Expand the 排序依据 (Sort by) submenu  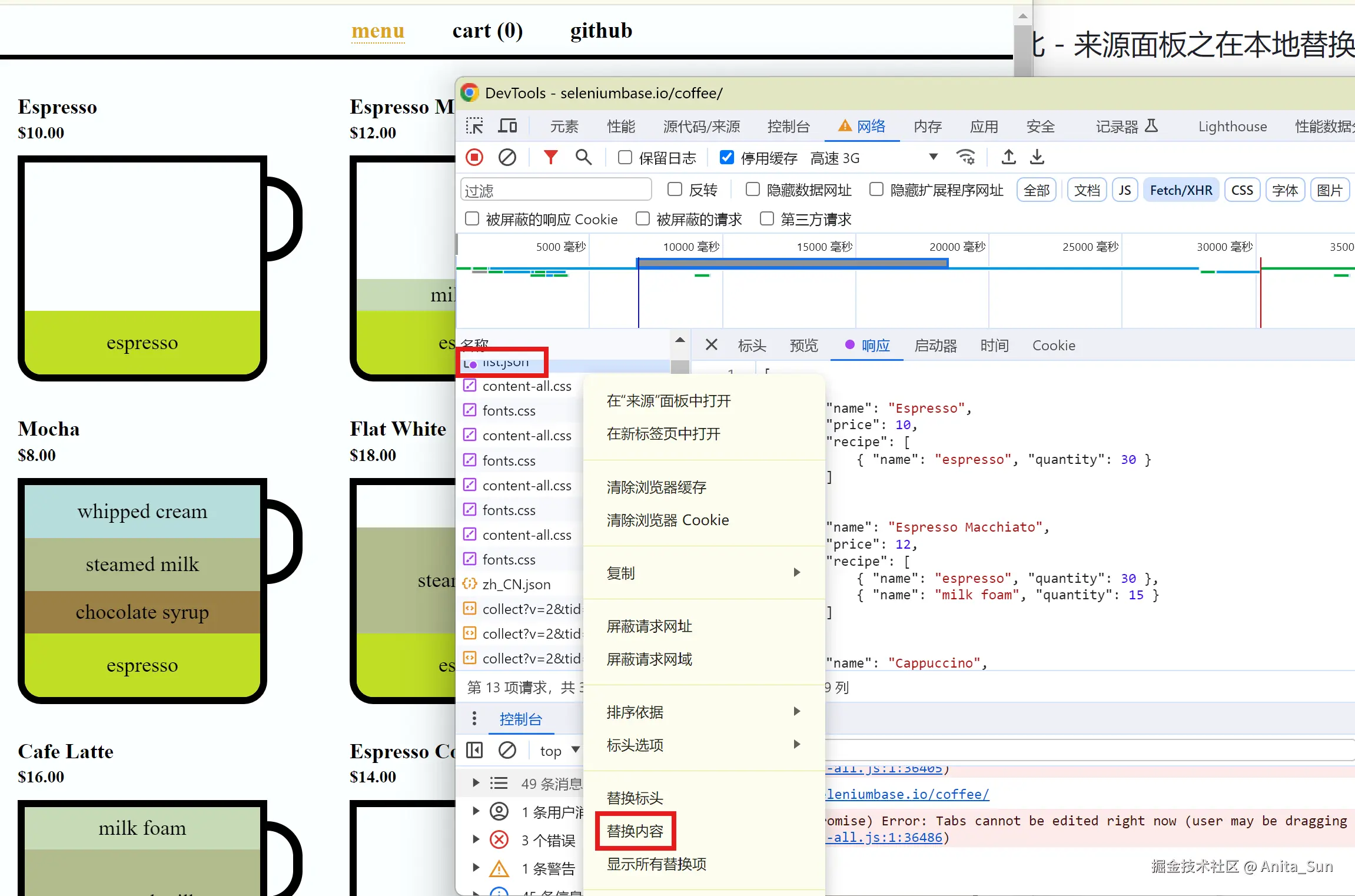click(x=704, y=712)
